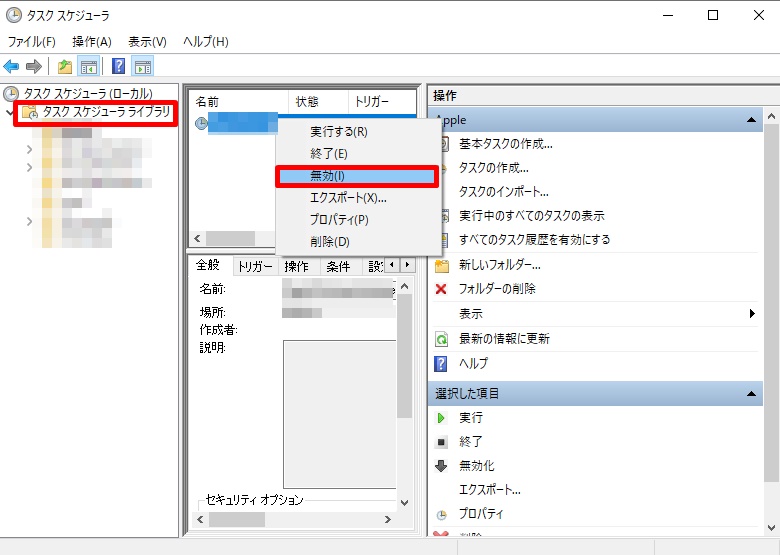Click the Up one level folder icon

click(65, 66)
